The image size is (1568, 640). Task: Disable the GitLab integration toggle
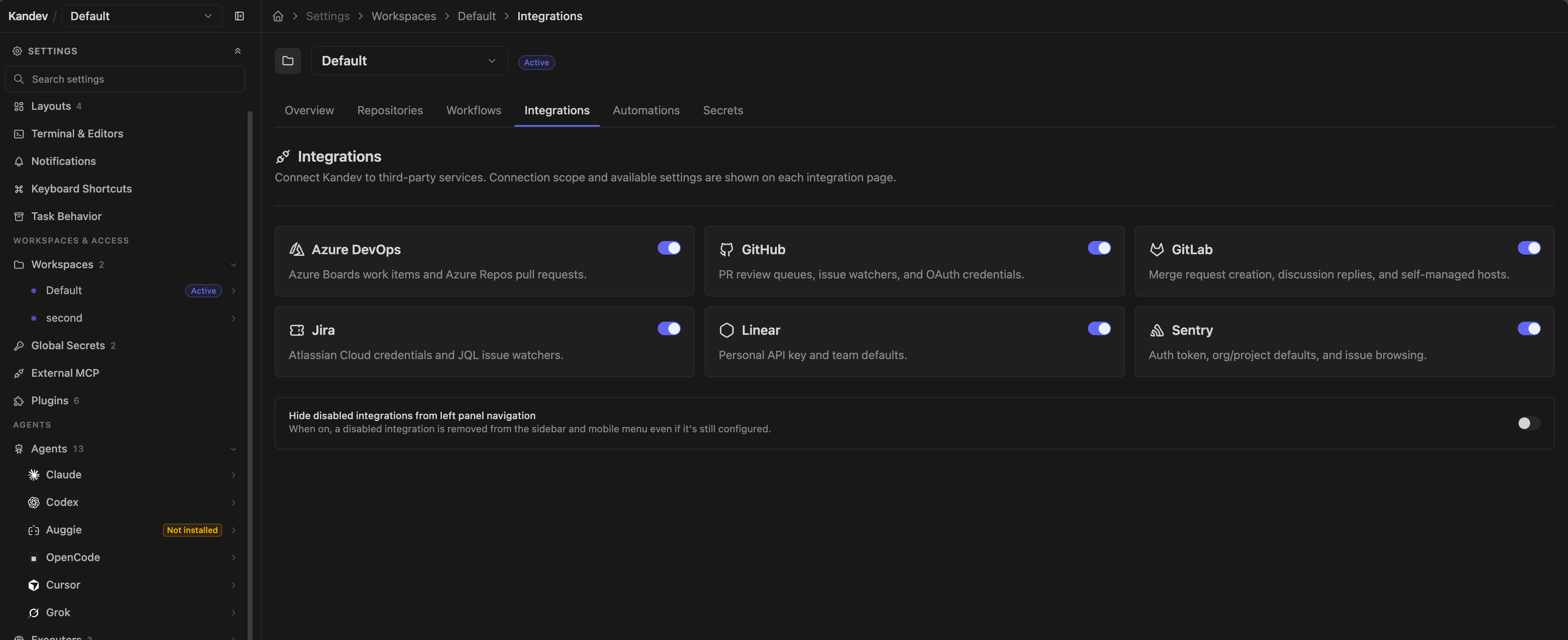[1529, 248]
